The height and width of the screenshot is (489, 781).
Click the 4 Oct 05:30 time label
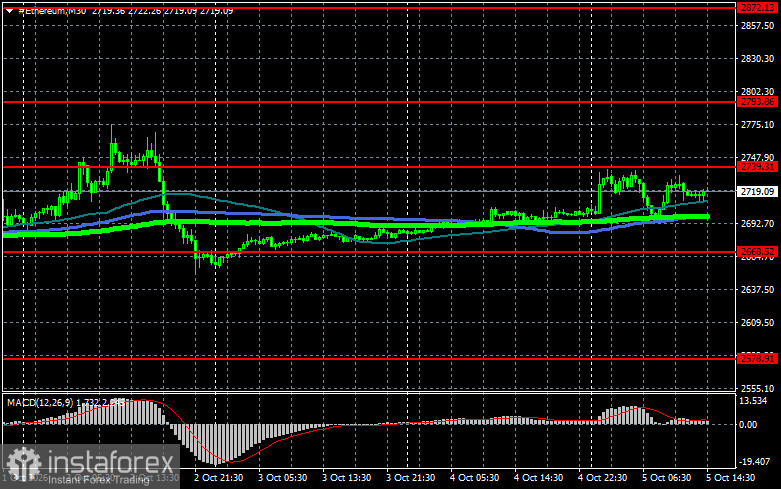click(x=474, y=478)
